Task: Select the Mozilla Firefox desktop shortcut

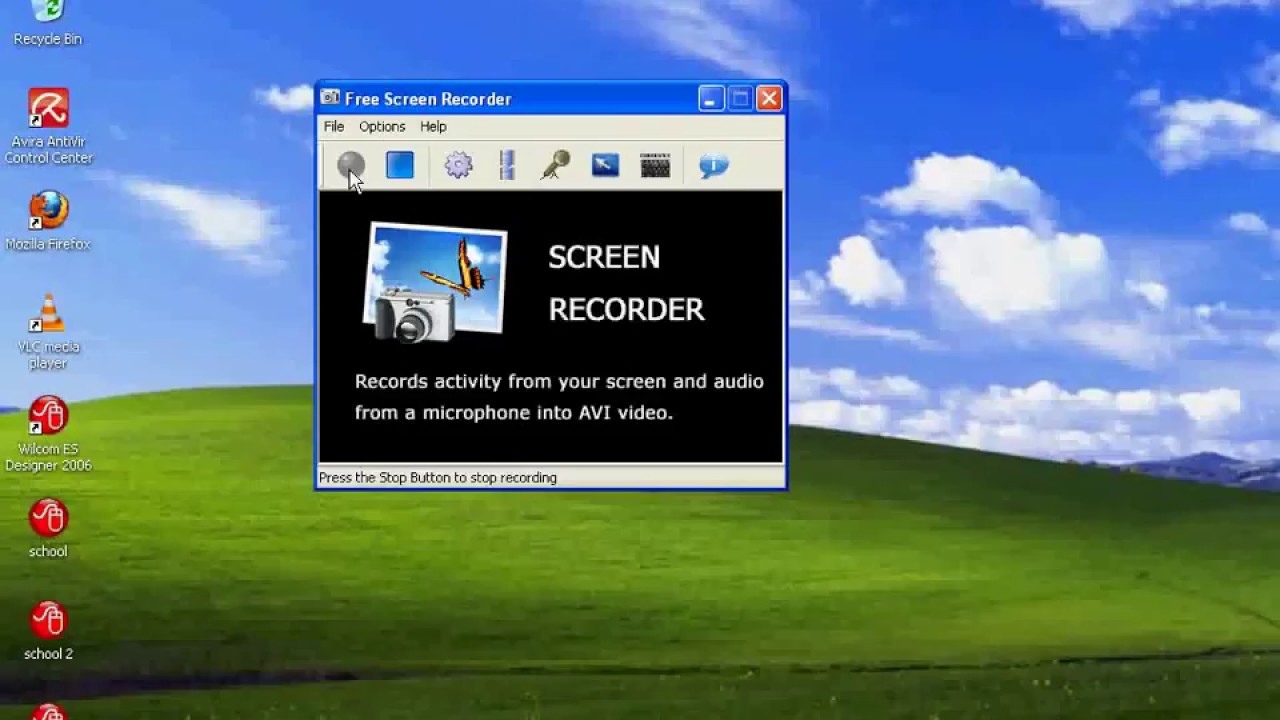Action: point(48,221)
